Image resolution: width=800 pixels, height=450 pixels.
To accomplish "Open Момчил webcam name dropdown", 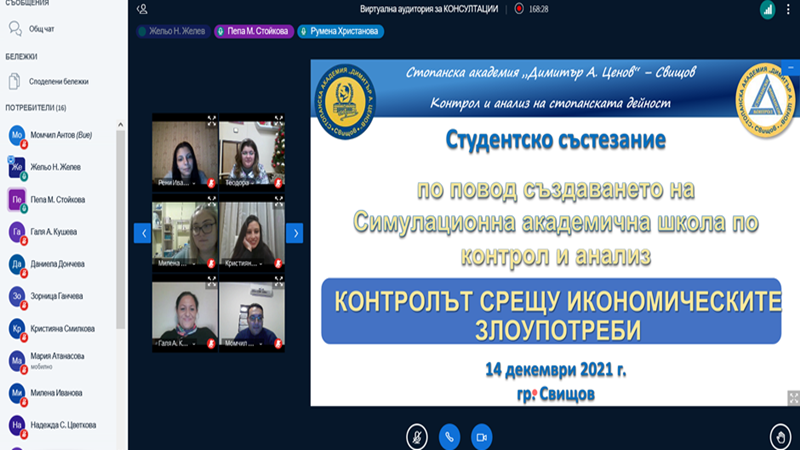I will [243, 343].
